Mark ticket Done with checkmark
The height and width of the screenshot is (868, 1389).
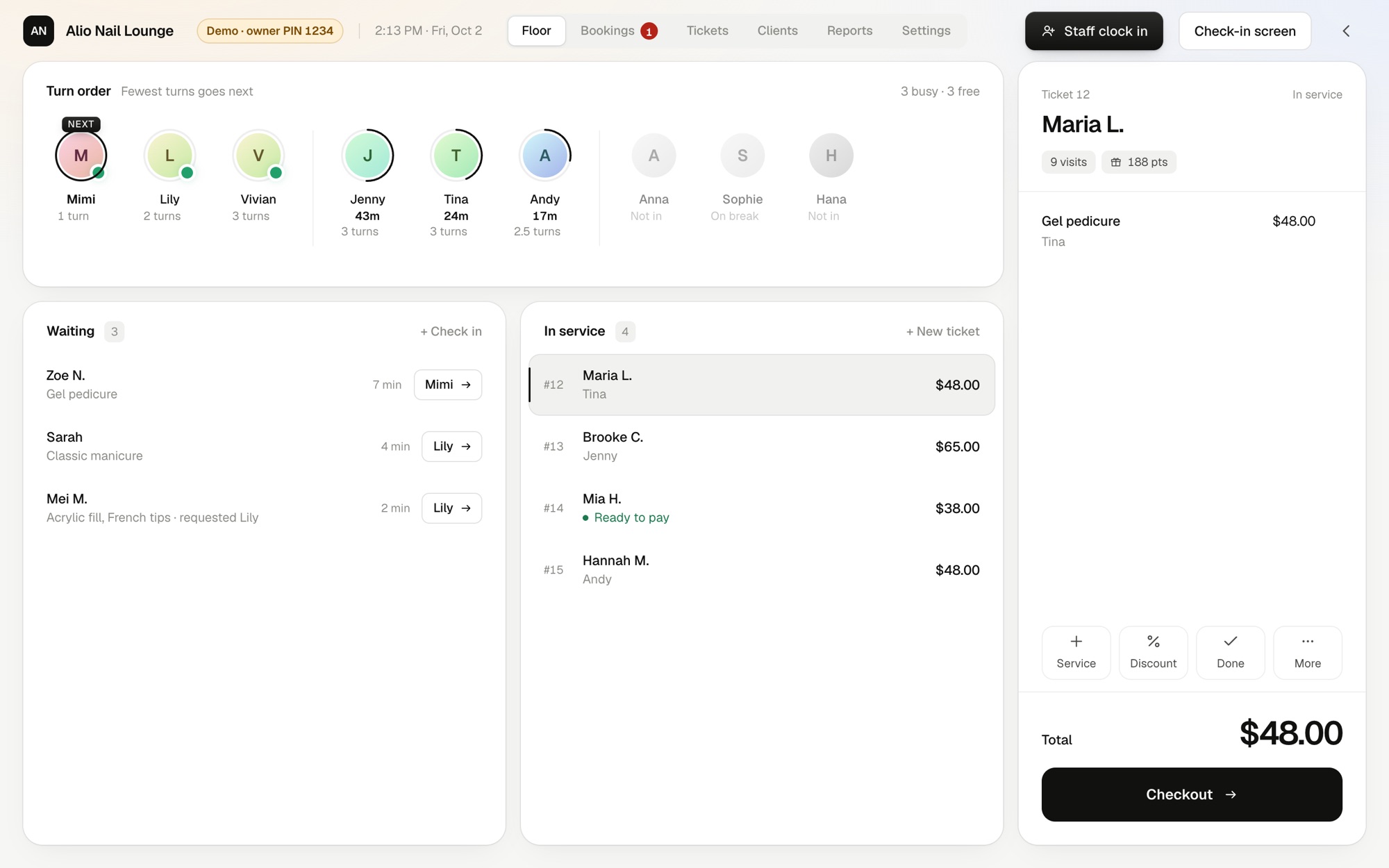point(1230,653)
